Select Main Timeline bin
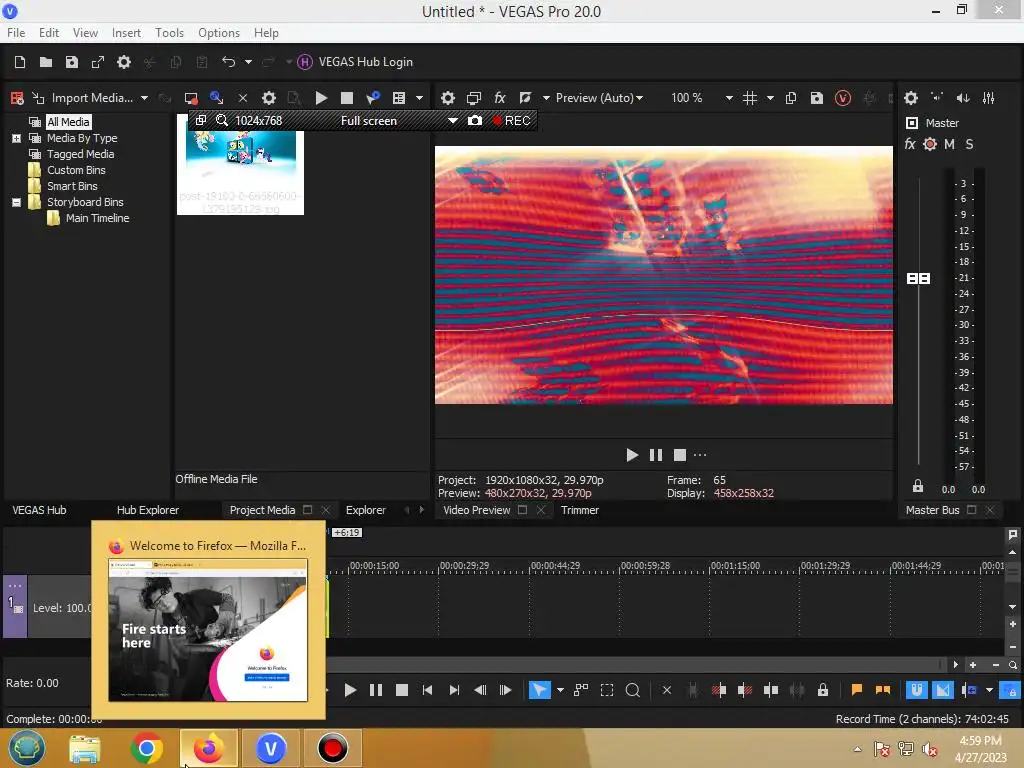Viewport: 1024px width, 768px height. click(97, 218)
